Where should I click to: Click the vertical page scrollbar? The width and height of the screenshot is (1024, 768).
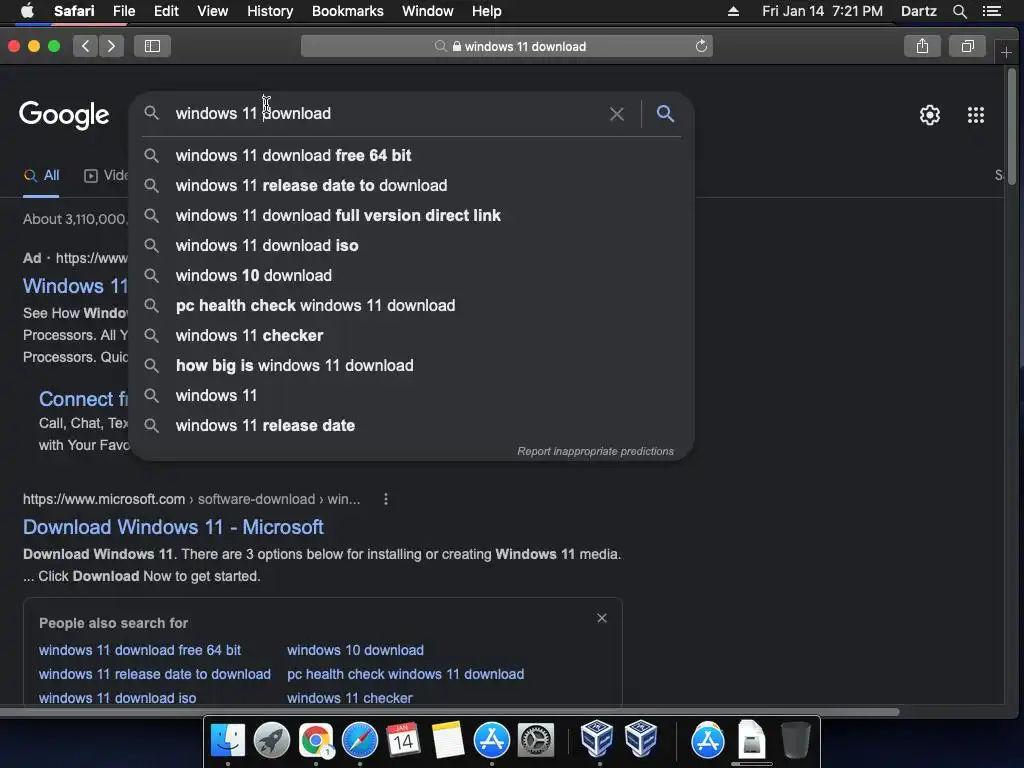(x=1012, y=127)
